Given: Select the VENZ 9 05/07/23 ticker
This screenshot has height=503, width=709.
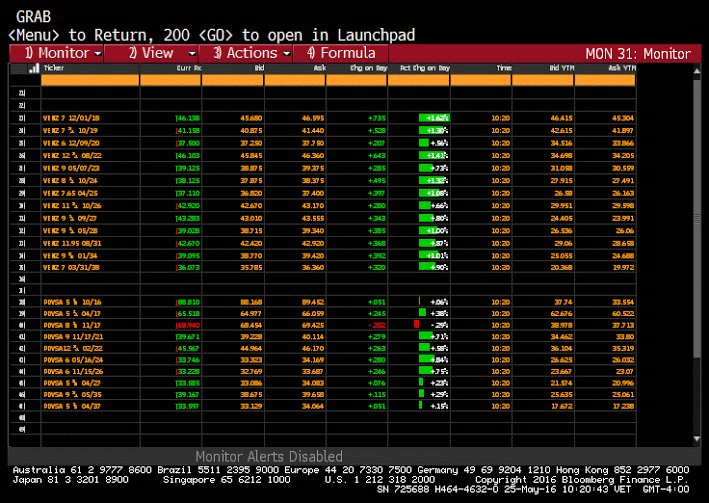Looking at the screenshot, I should 71,168.
